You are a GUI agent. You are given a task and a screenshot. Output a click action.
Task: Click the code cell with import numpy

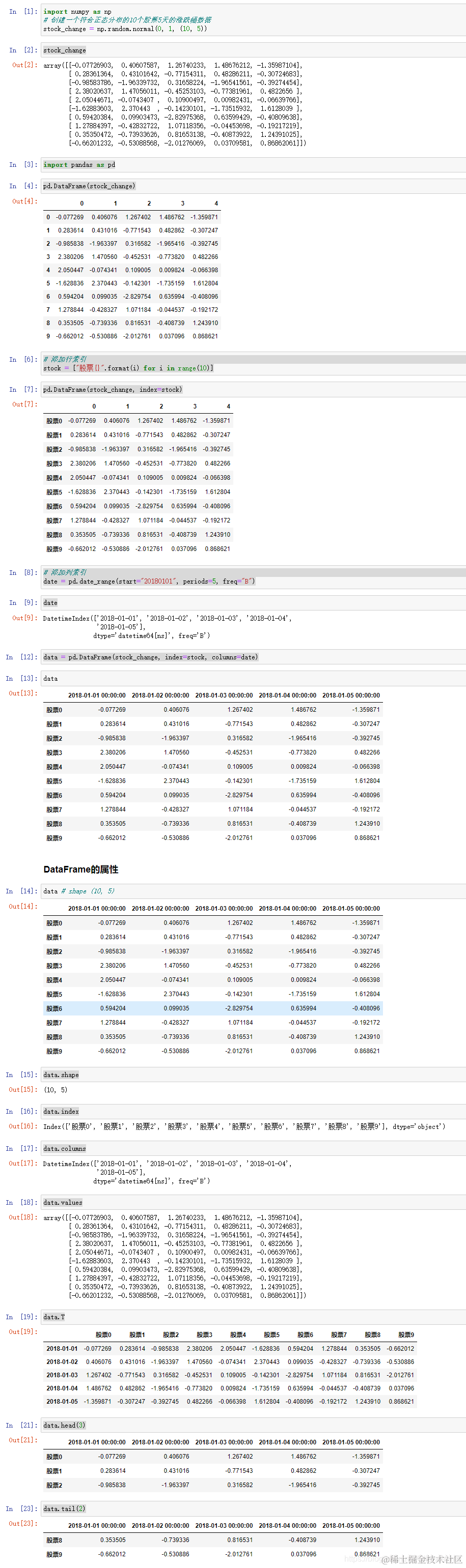(x=254, y=20)
